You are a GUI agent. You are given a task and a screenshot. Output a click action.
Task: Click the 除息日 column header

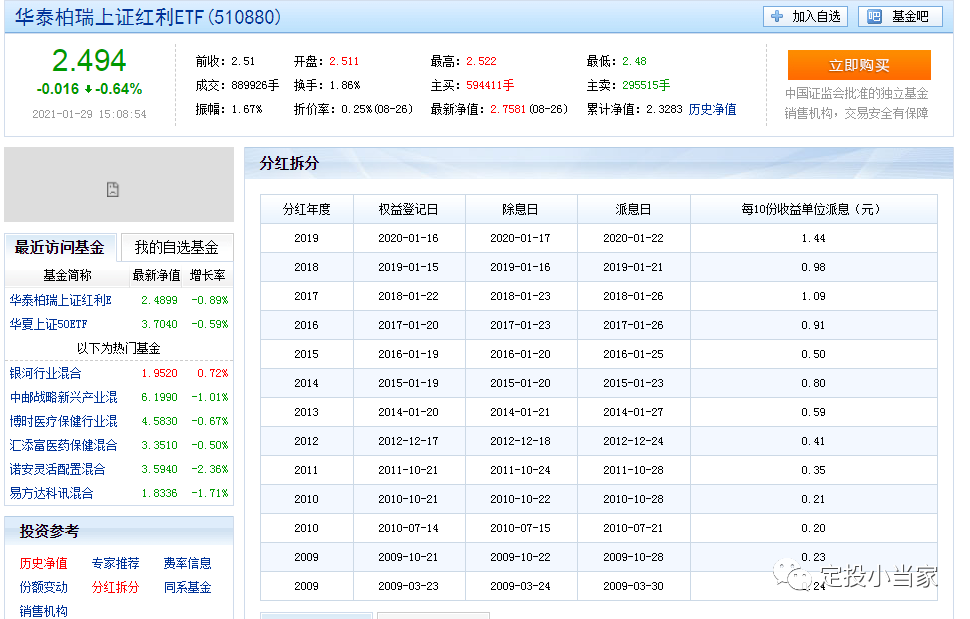coord(520,210)
